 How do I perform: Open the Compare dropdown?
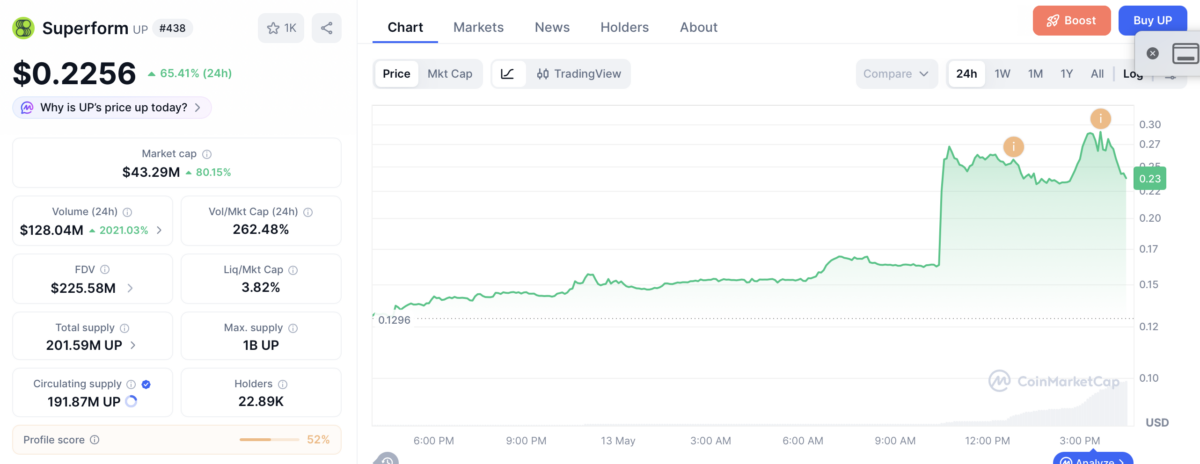[x=896, y=74]
